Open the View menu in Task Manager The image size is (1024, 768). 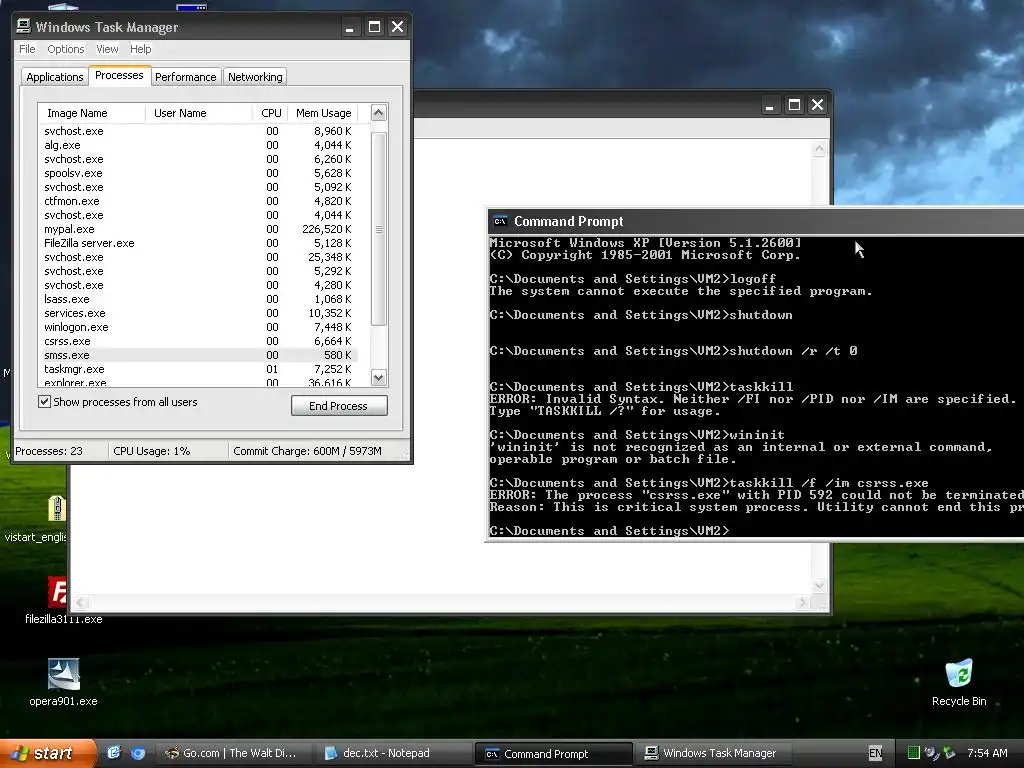[107, 49]
